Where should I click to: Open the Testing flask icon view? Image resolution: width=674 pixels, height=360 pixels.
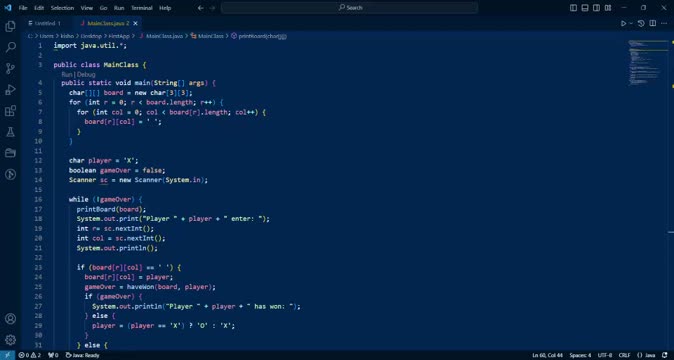pos(10,132)
